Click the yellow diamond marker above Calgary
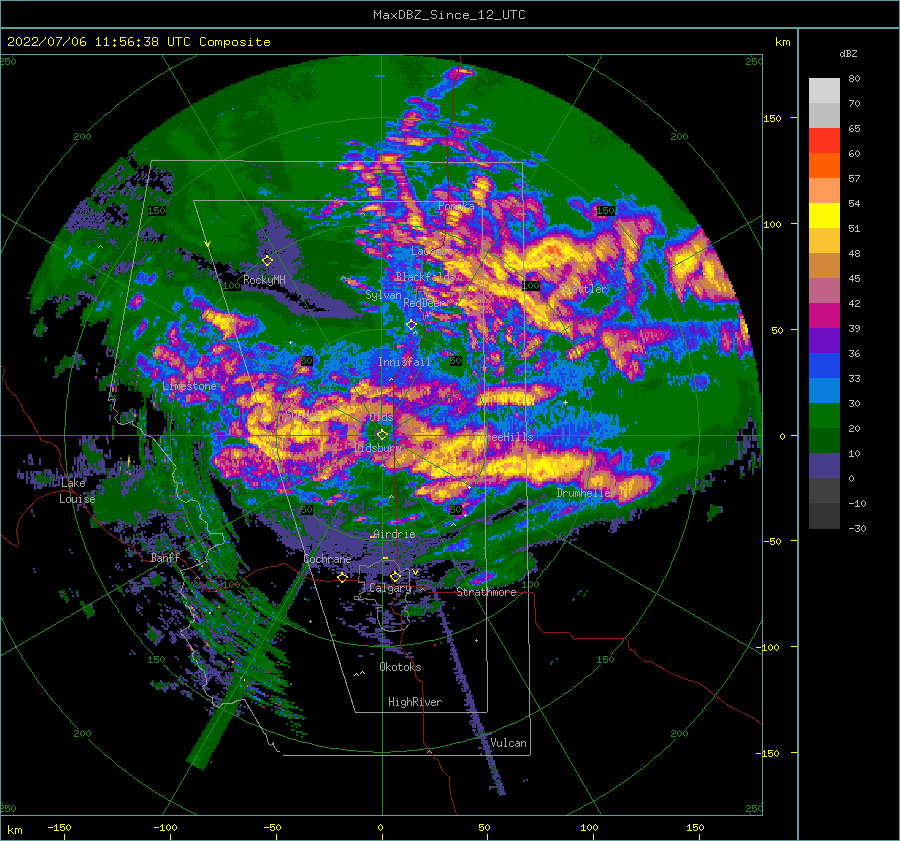900x841 pixels. pyautogui.click(x=395, y=576)
